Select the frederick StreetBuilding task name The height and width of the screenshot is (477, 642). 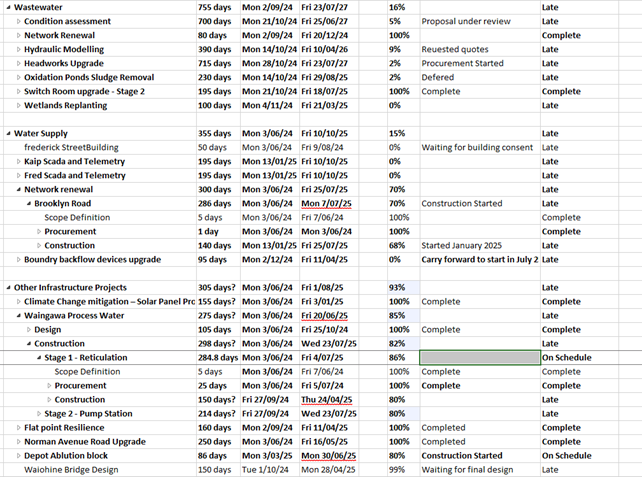pyautogui.click(x=71, y=147)
